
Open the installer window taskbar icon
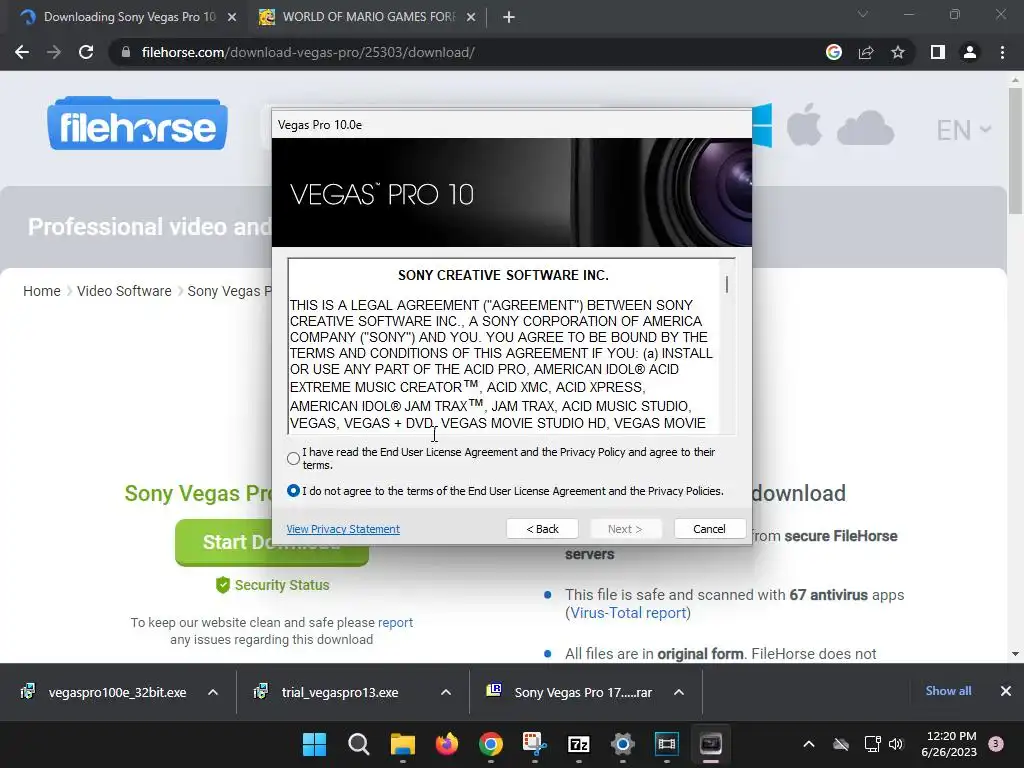(x=711, y=744)
